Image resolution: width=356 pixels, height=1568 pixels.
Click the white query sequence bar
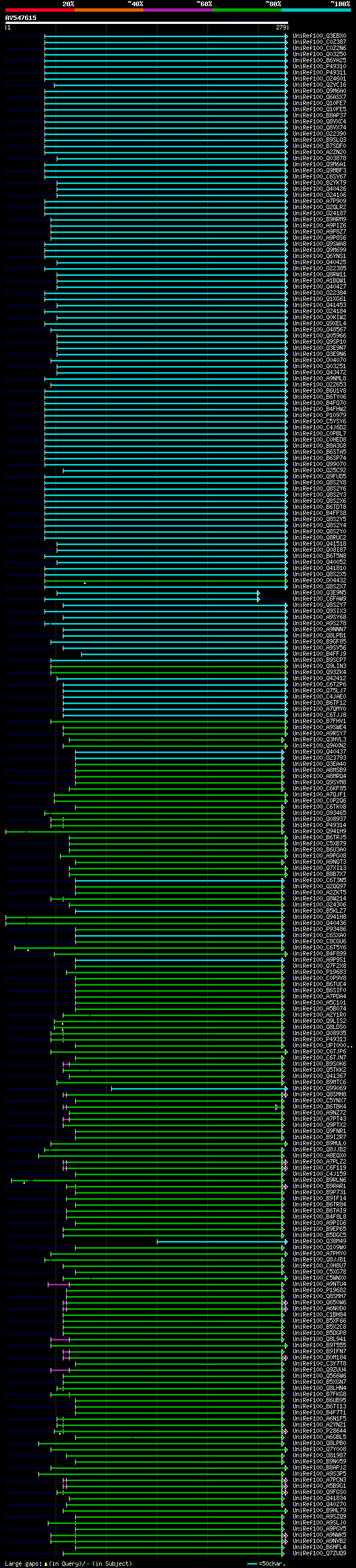point(147,22)
